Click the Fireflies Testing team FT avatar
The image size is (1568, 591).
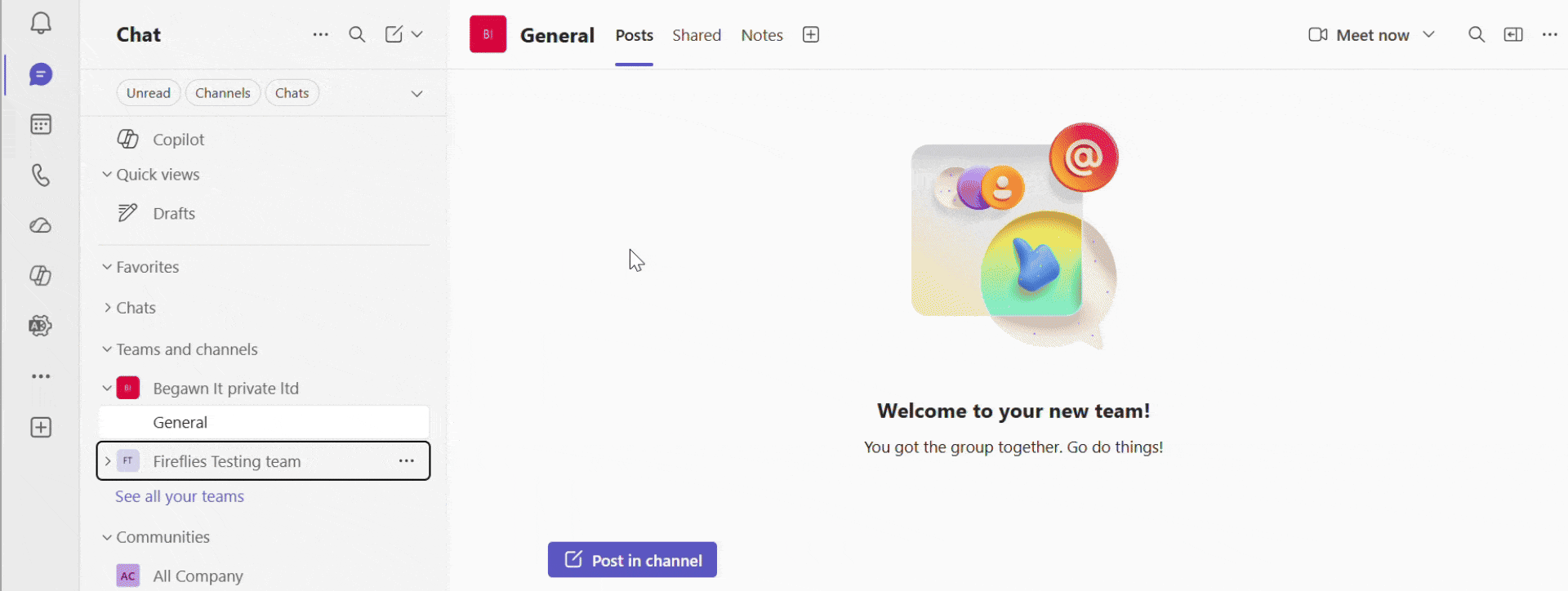tap(128, 460)
